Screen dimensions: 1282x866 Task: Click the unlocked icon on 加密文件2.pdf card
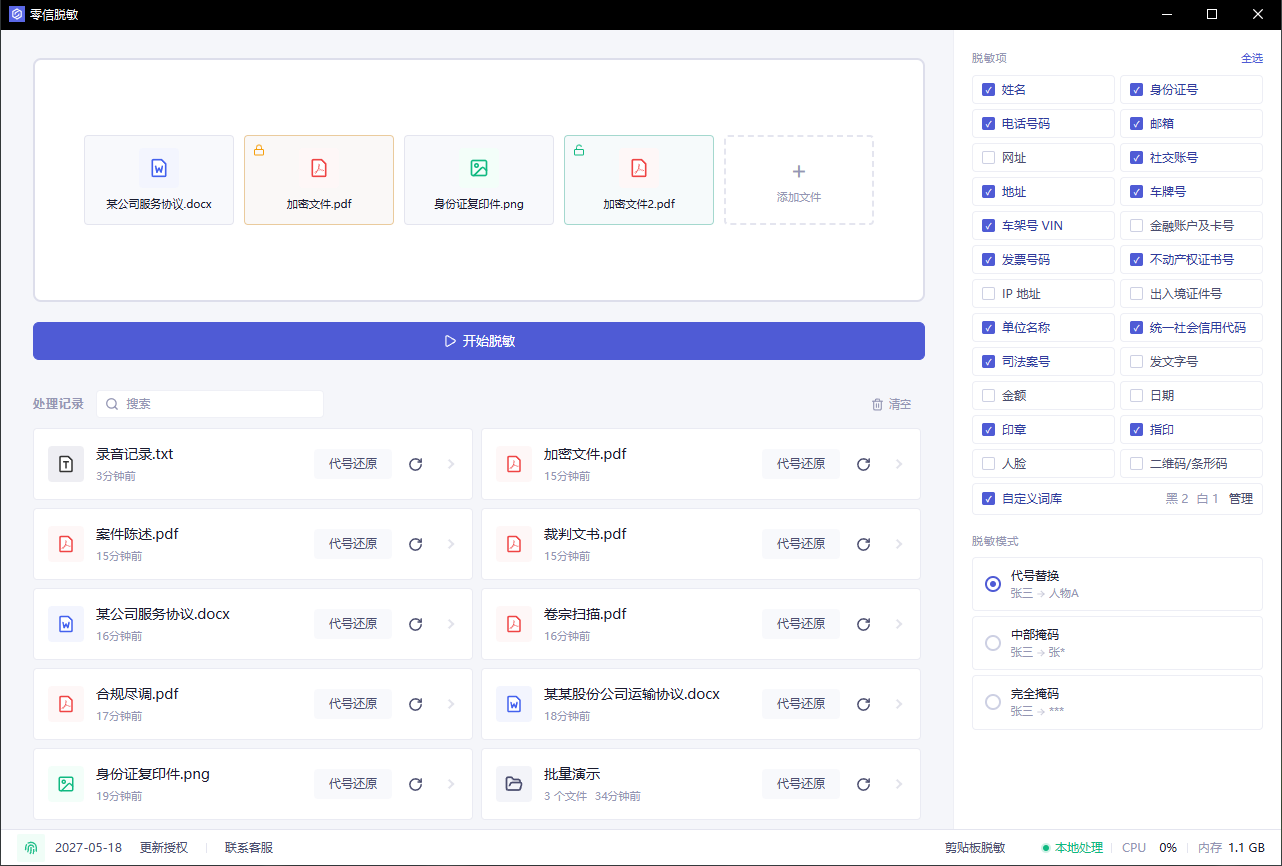(578, 150)
